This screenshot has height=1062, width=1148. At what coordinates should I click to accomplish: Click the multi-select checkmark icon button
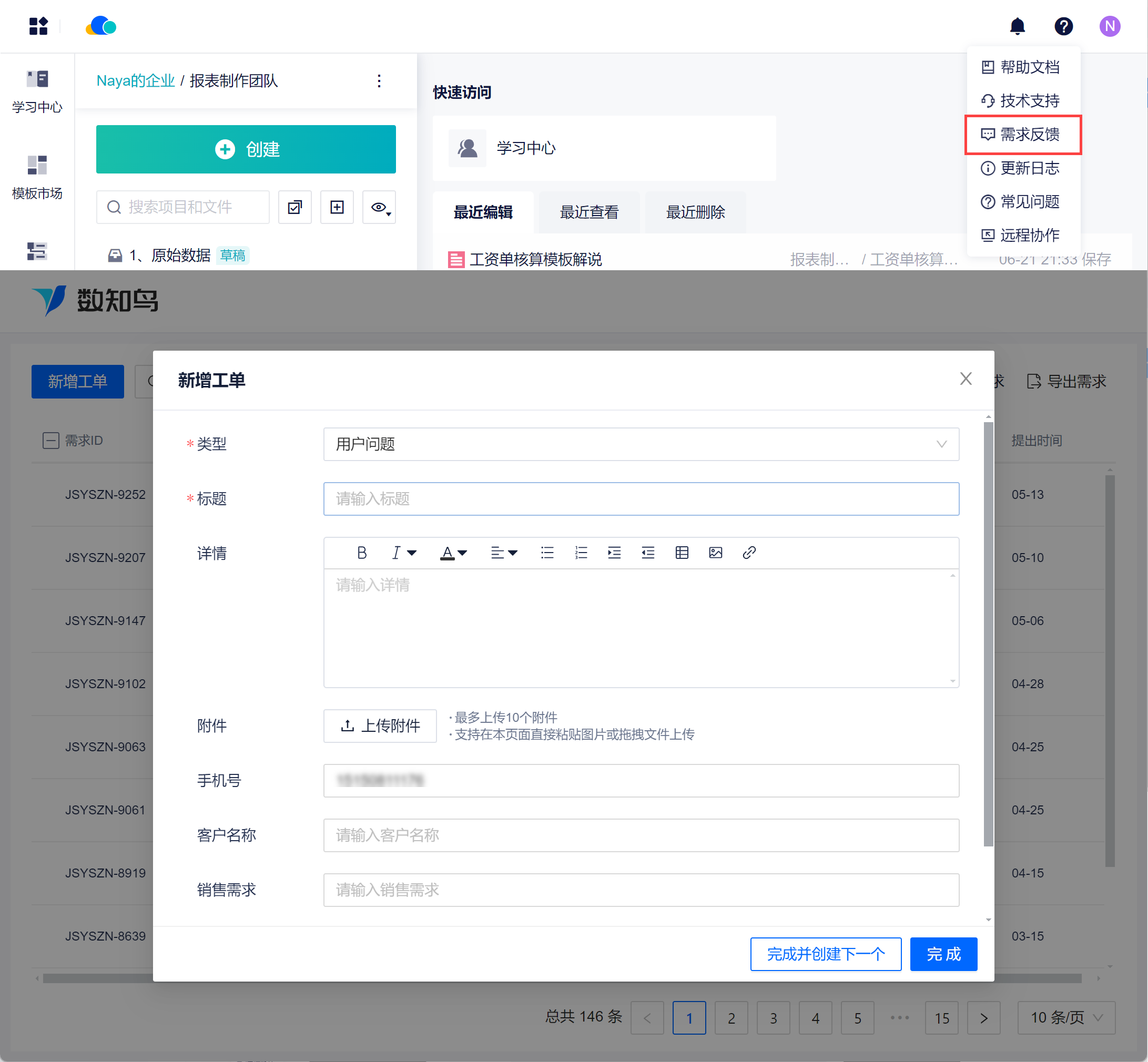point(295,208)
